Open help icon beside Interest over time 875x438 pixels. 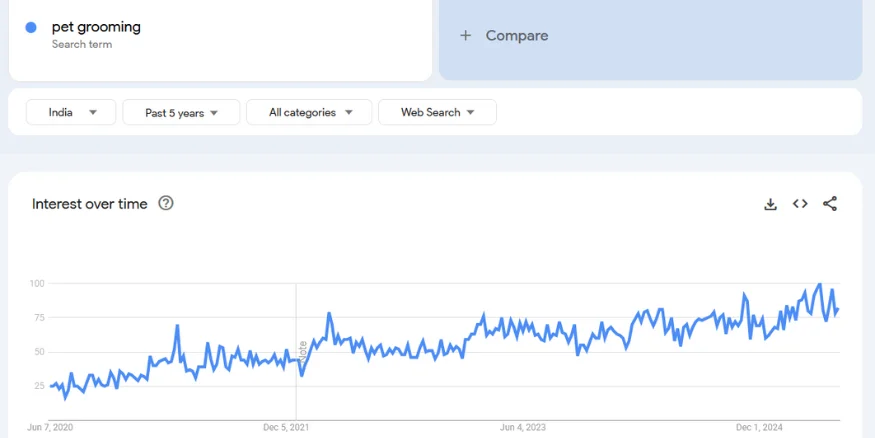[166, 204]
